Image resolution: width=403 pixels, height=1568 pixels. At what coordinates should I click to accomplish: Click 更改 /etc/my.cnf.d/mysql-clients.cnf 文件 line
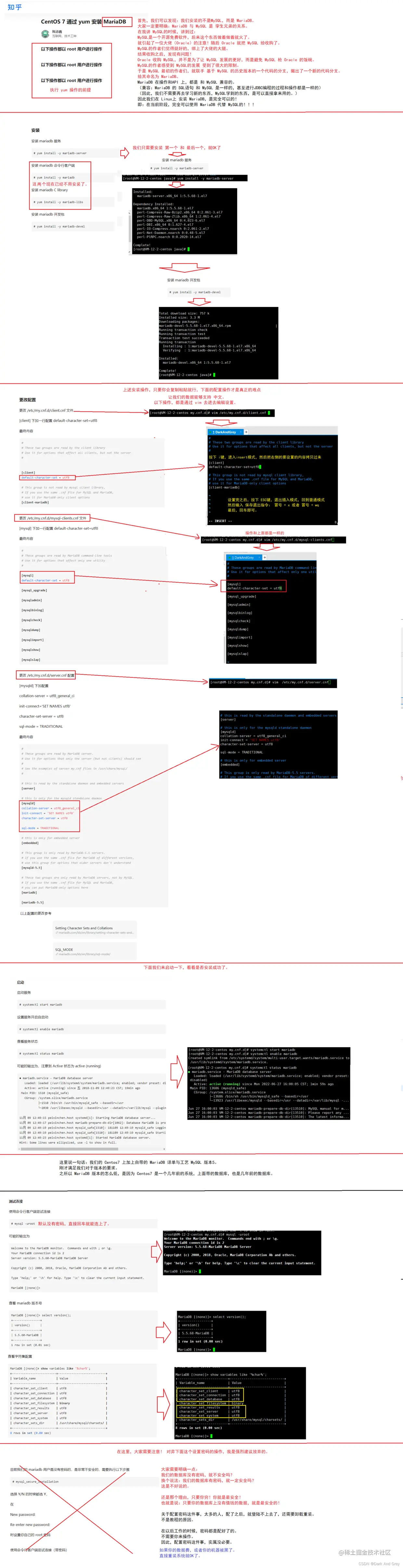52,518
